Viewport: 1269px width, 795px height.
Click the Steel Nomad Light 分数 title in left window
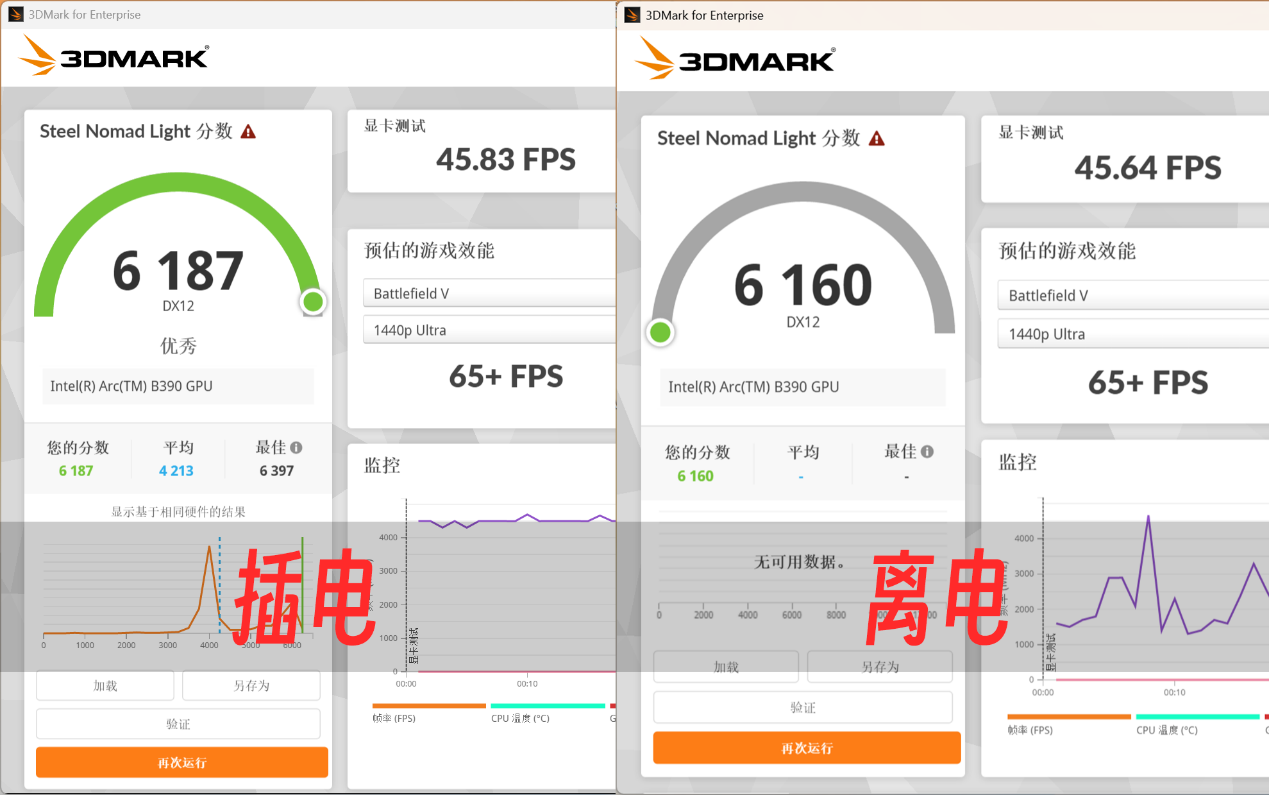(136, 131)
